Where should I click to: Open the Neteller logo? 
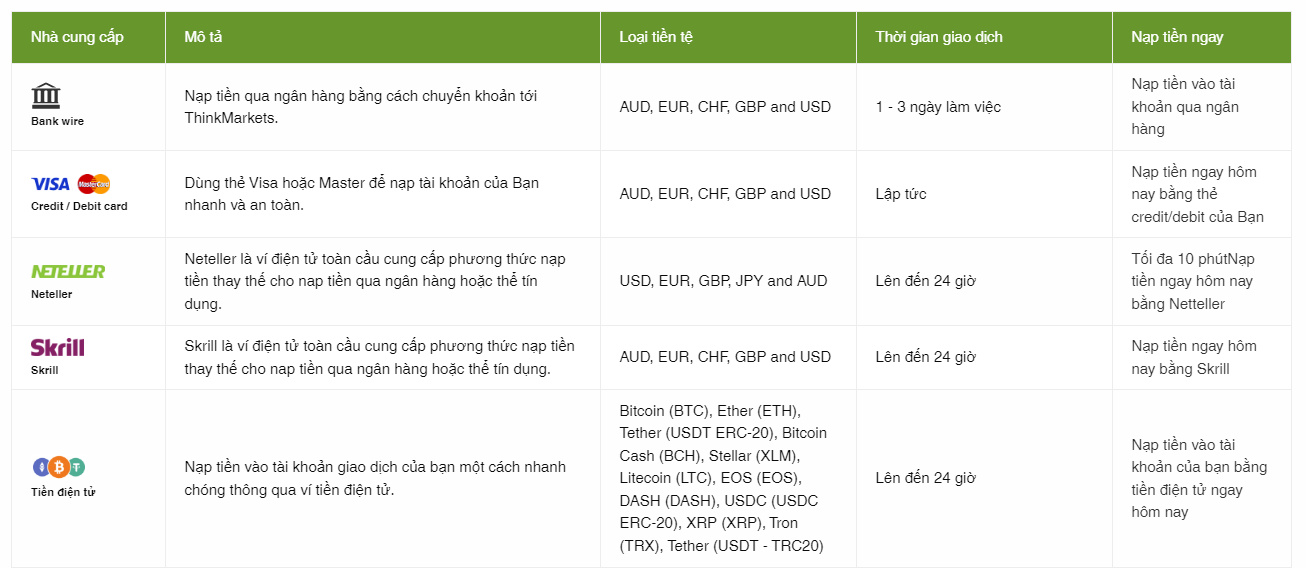pyautogui.click(x=68, y=271)
